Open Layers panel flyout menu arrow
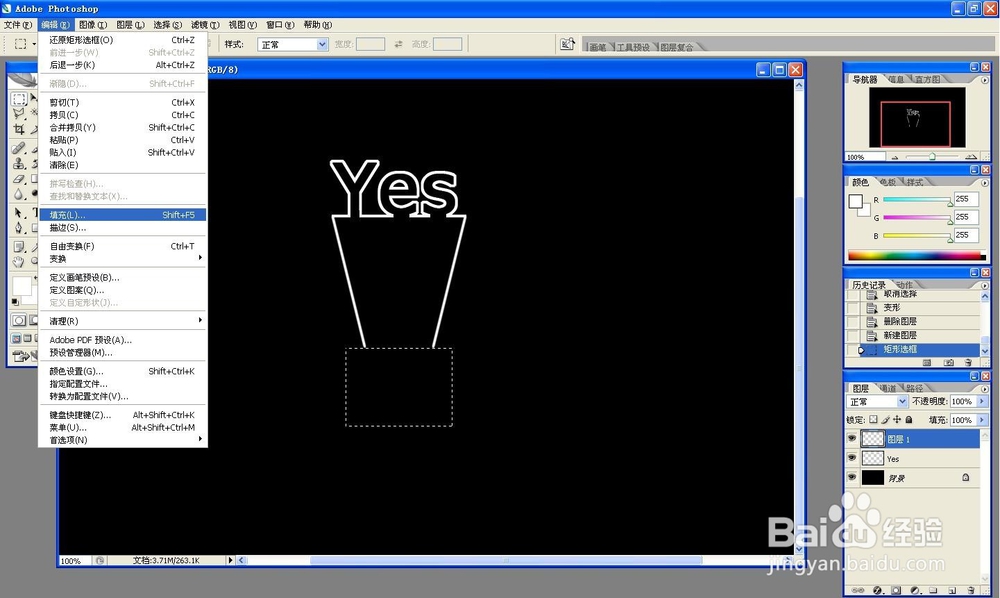The image size is (1000, 598). pyautogui.click(x=985, y=389)
